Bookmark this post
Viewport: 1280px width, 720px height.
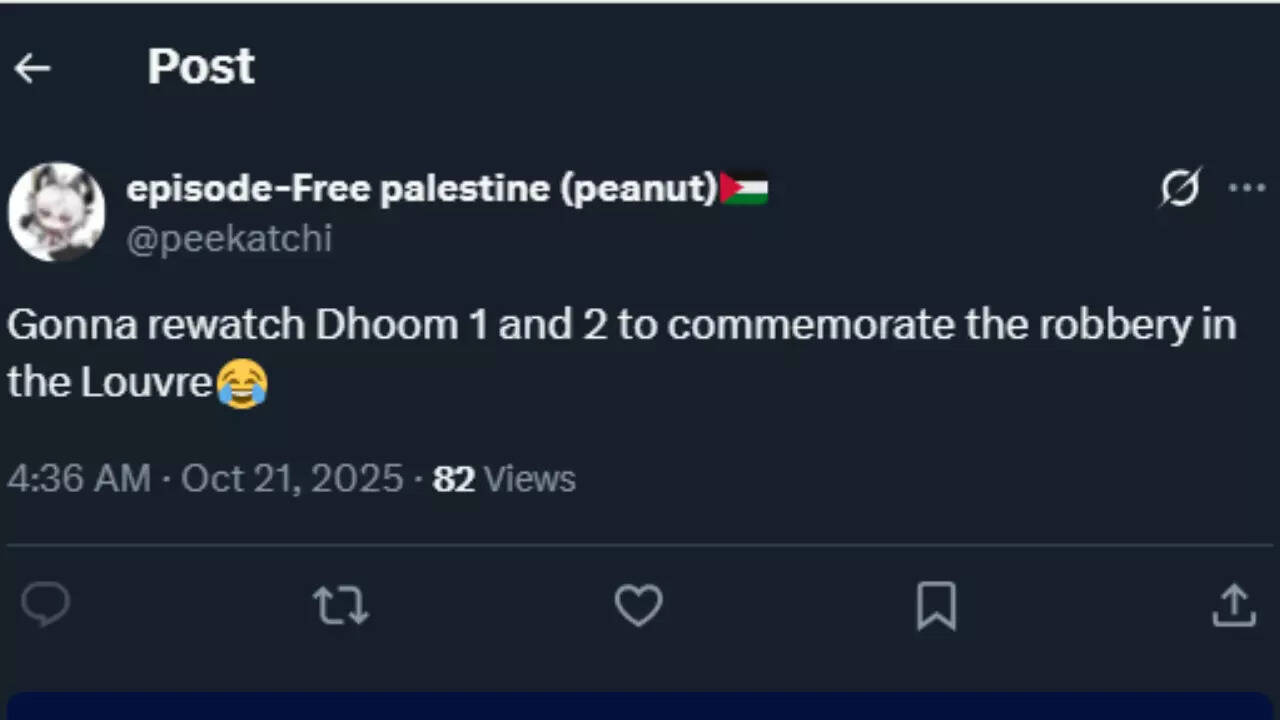[x=936, y=606]
